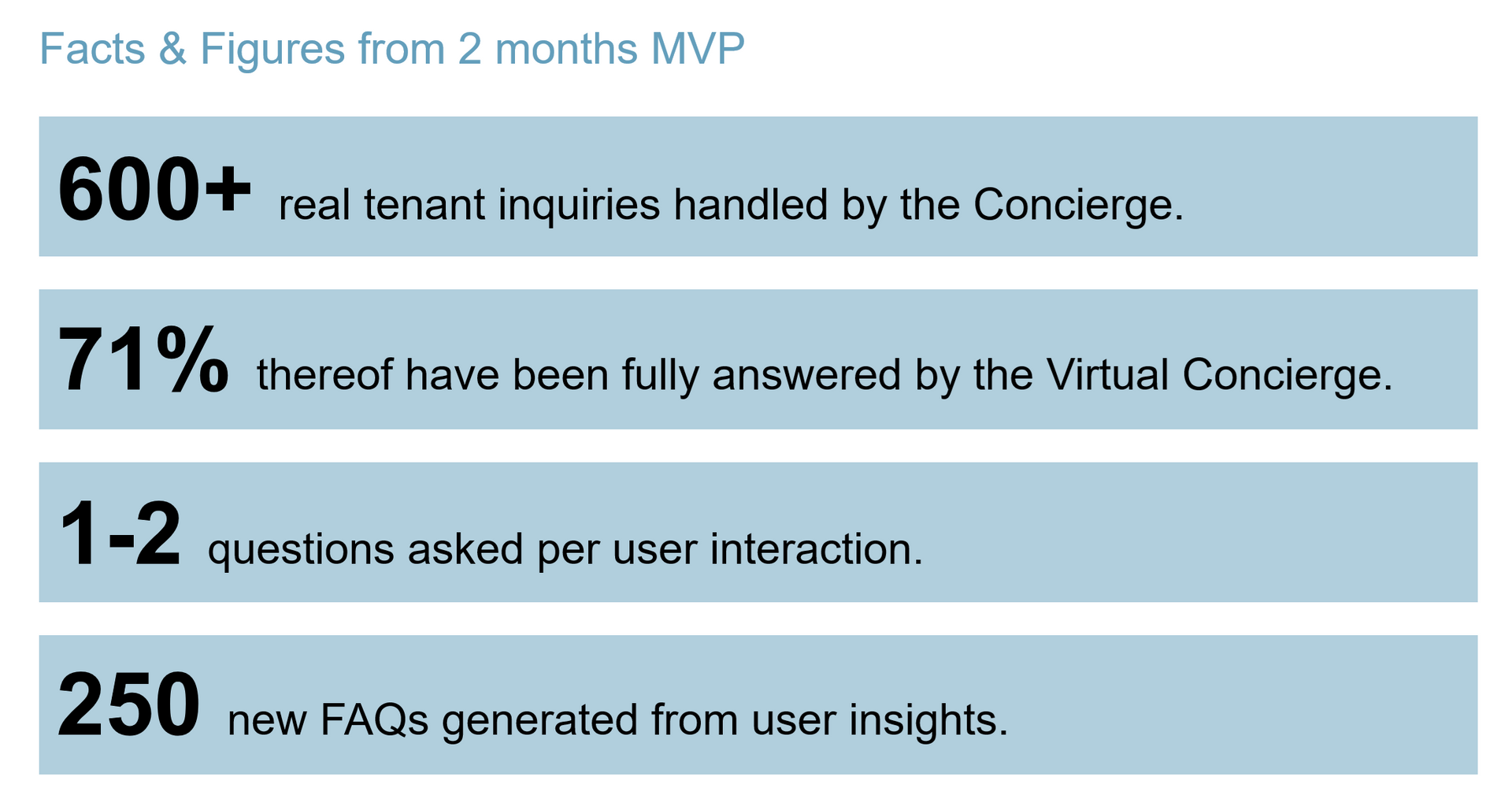The width and height of the screenshot is (1512, 799).
Task: Click the word 'MVP' in the title
Action: 698,48
